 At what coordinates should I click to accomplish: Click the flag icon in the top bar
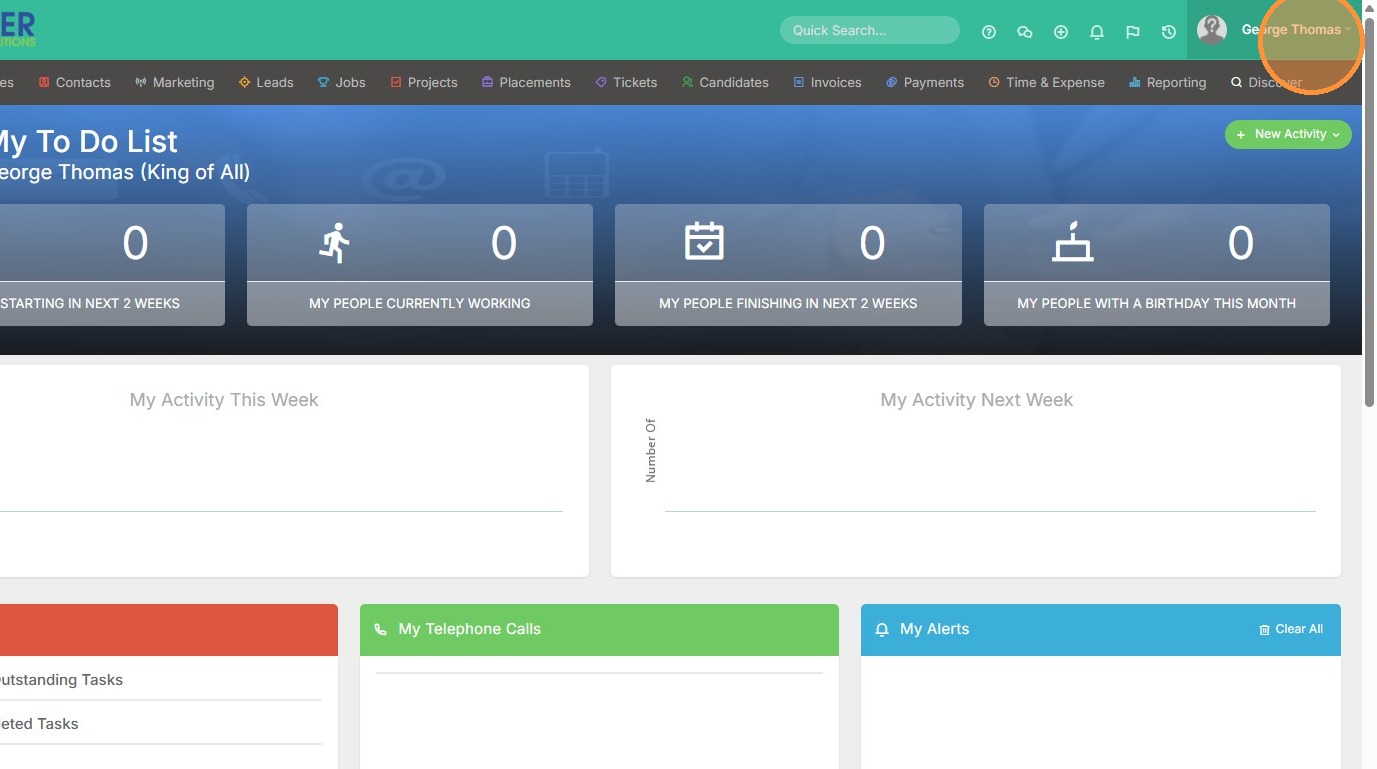1133,32
